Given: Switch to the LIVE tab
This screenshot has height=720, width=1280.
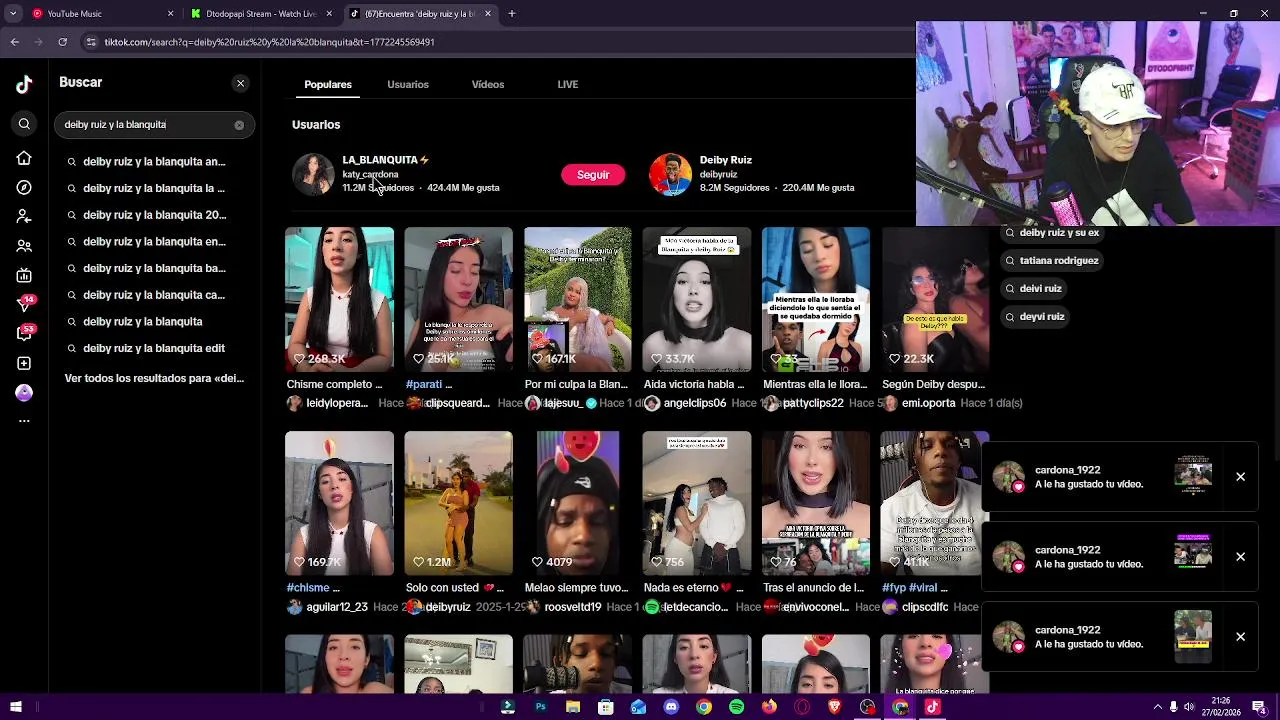Looking at the screenshot, I should (568, 85).
